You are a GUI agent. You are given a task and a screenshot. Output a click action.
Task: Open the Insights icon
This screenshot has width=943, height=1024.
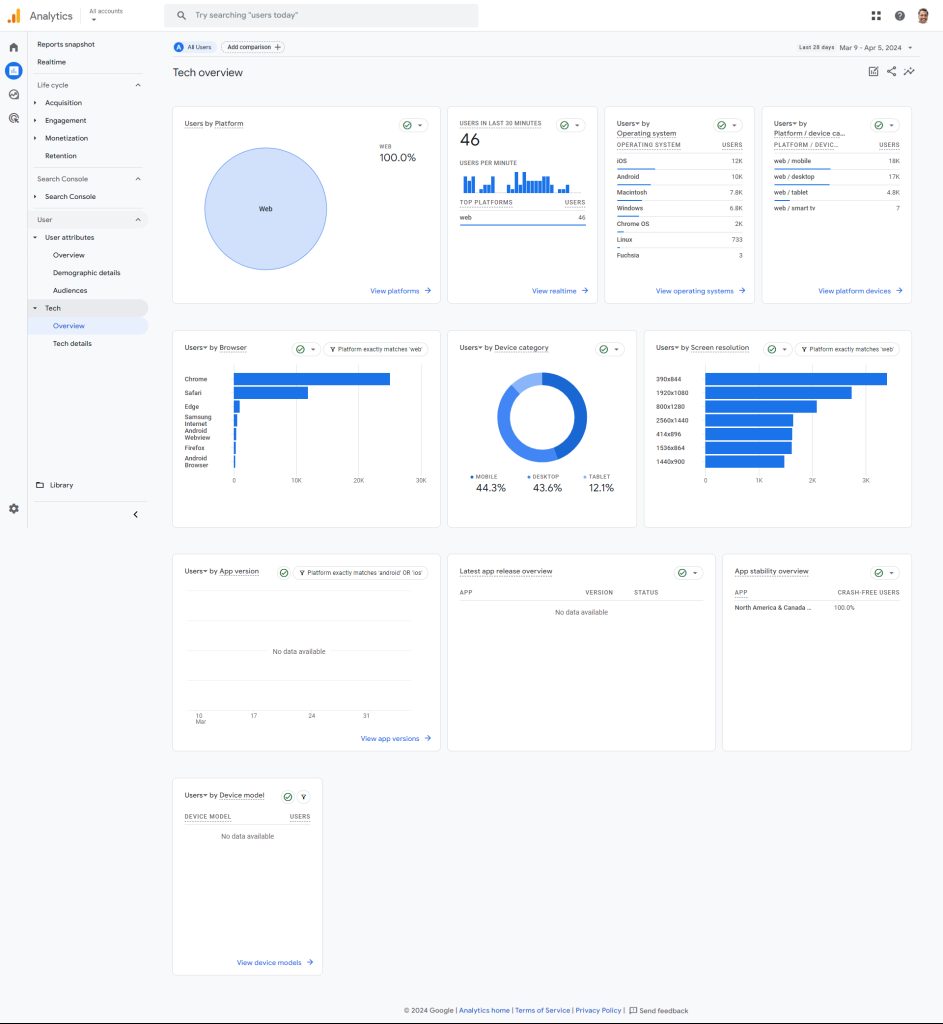pyautogui.click(x=909, y=71)
